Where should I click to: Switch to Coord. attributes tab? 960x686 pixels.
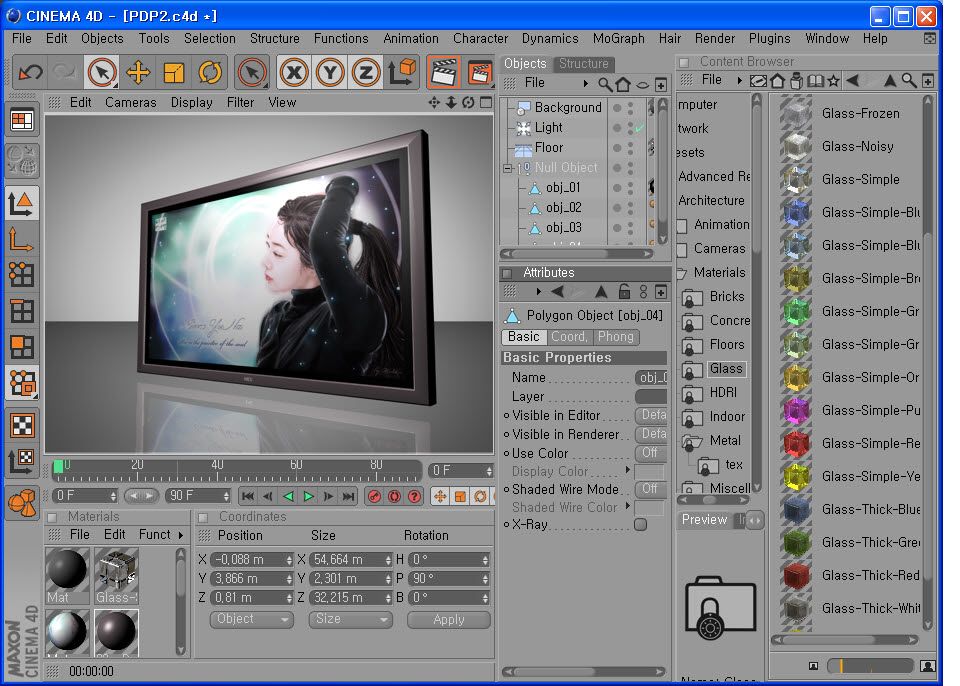[x=569, y=337]
